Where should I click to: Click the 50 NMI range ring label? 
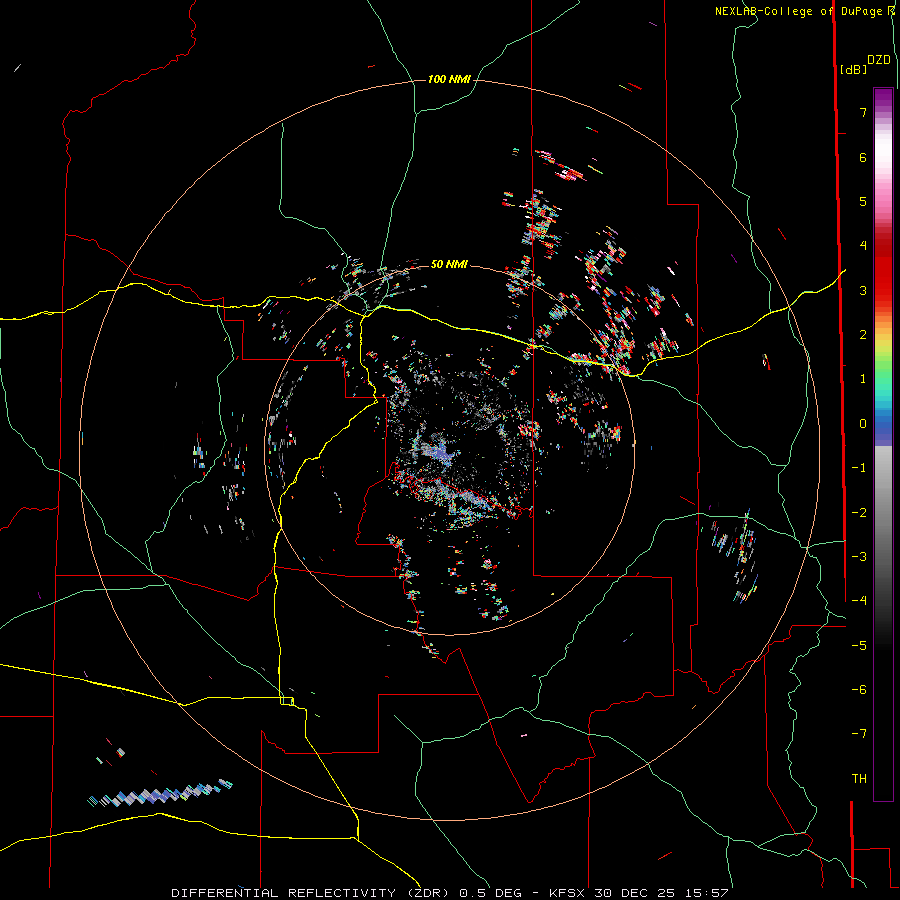coord(449,264)
